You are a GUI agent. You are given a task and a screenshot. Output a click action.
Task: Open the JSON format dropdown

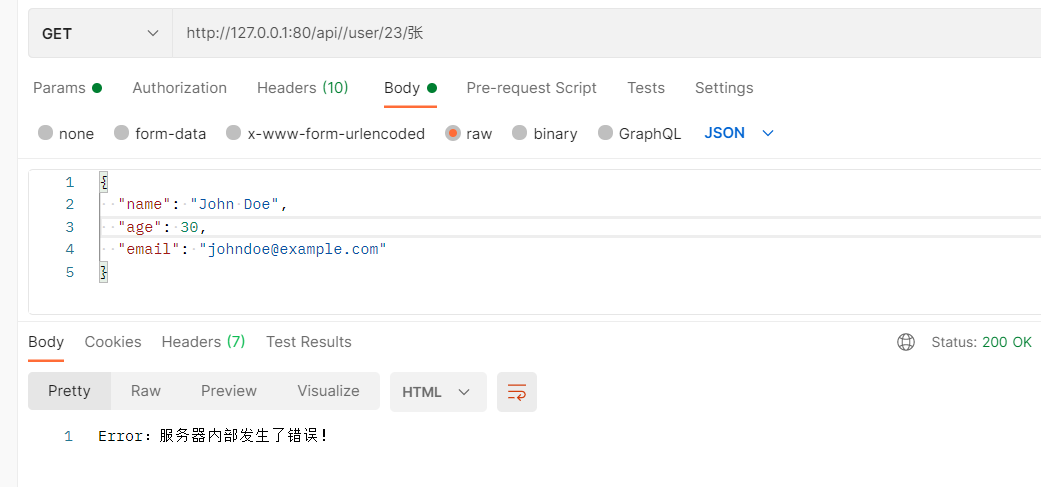click(739, 133)
